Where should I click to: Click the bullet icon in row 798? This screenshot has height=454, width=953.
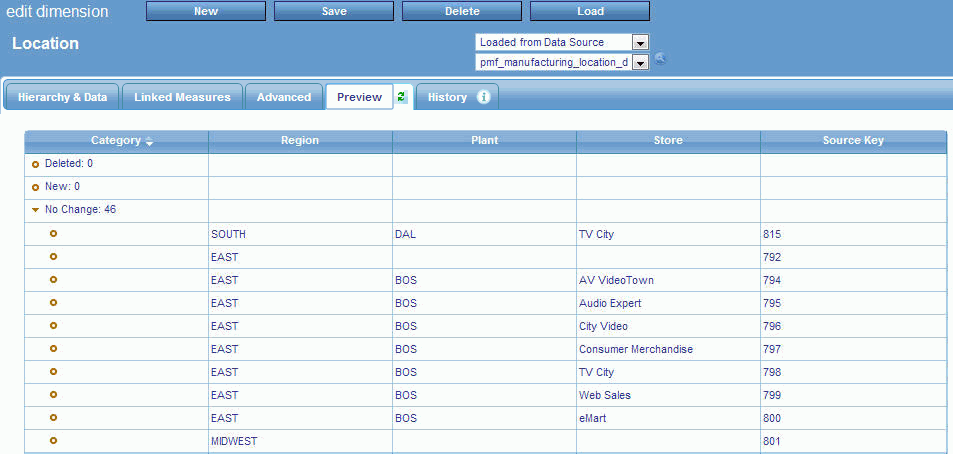point(53,371)
